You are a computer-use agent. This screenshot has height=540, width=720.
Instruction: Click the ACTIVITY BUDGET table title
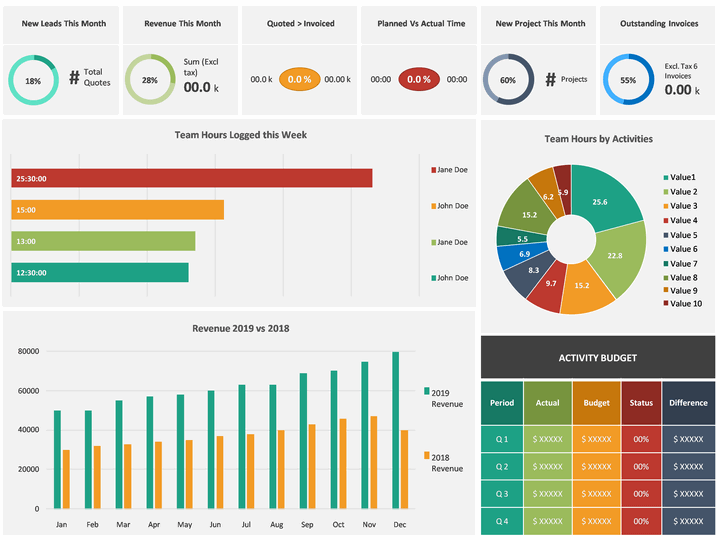(598, 358)
